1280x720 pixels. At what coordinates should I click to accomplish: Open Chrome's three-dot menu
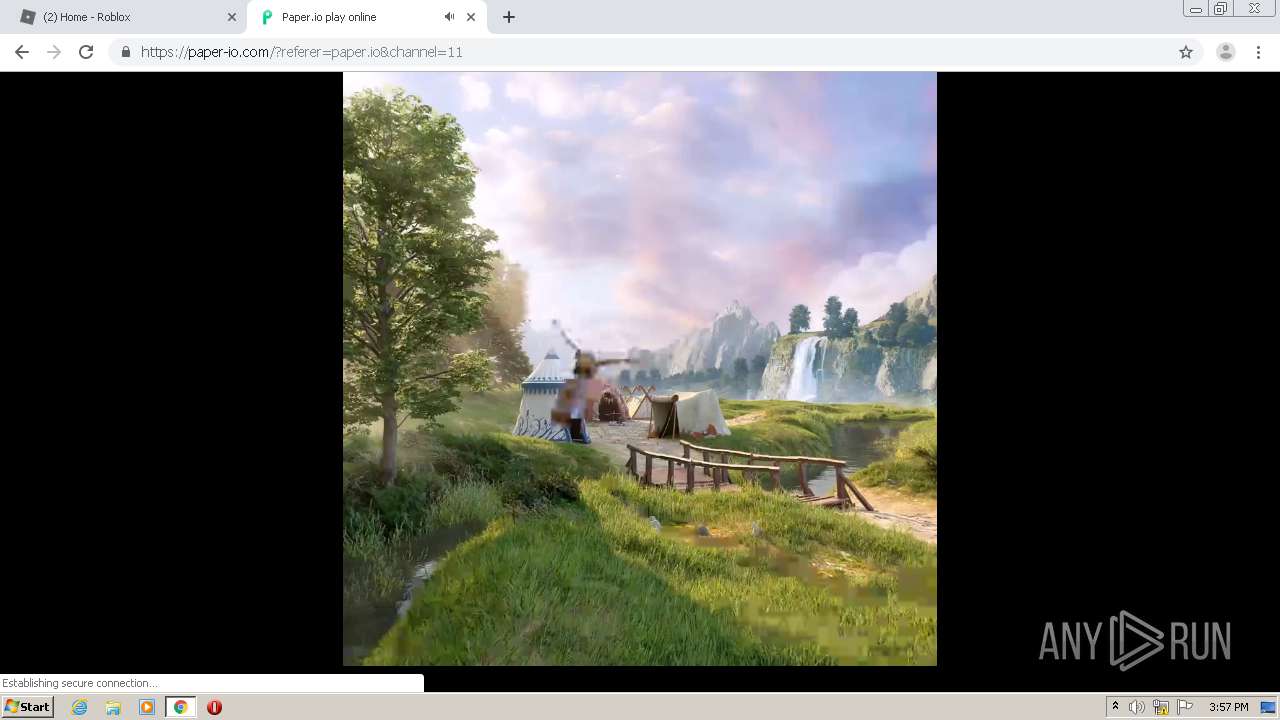tap(1259, 52)
